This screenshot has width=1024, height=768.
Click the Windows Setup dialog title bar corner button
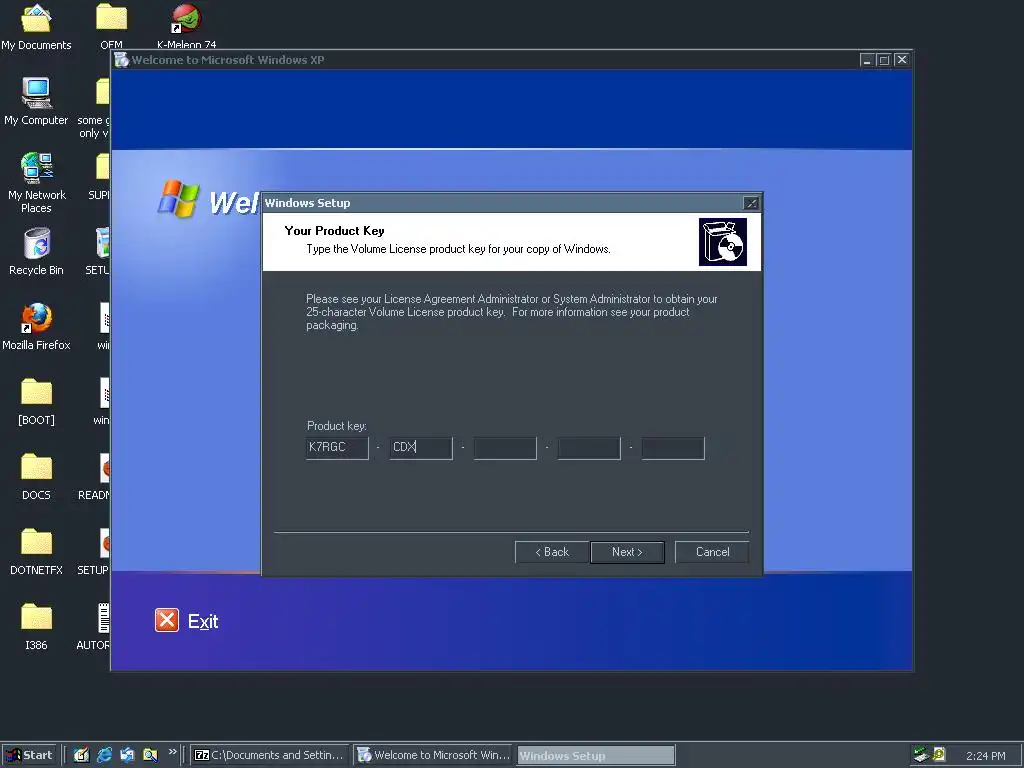751,203
